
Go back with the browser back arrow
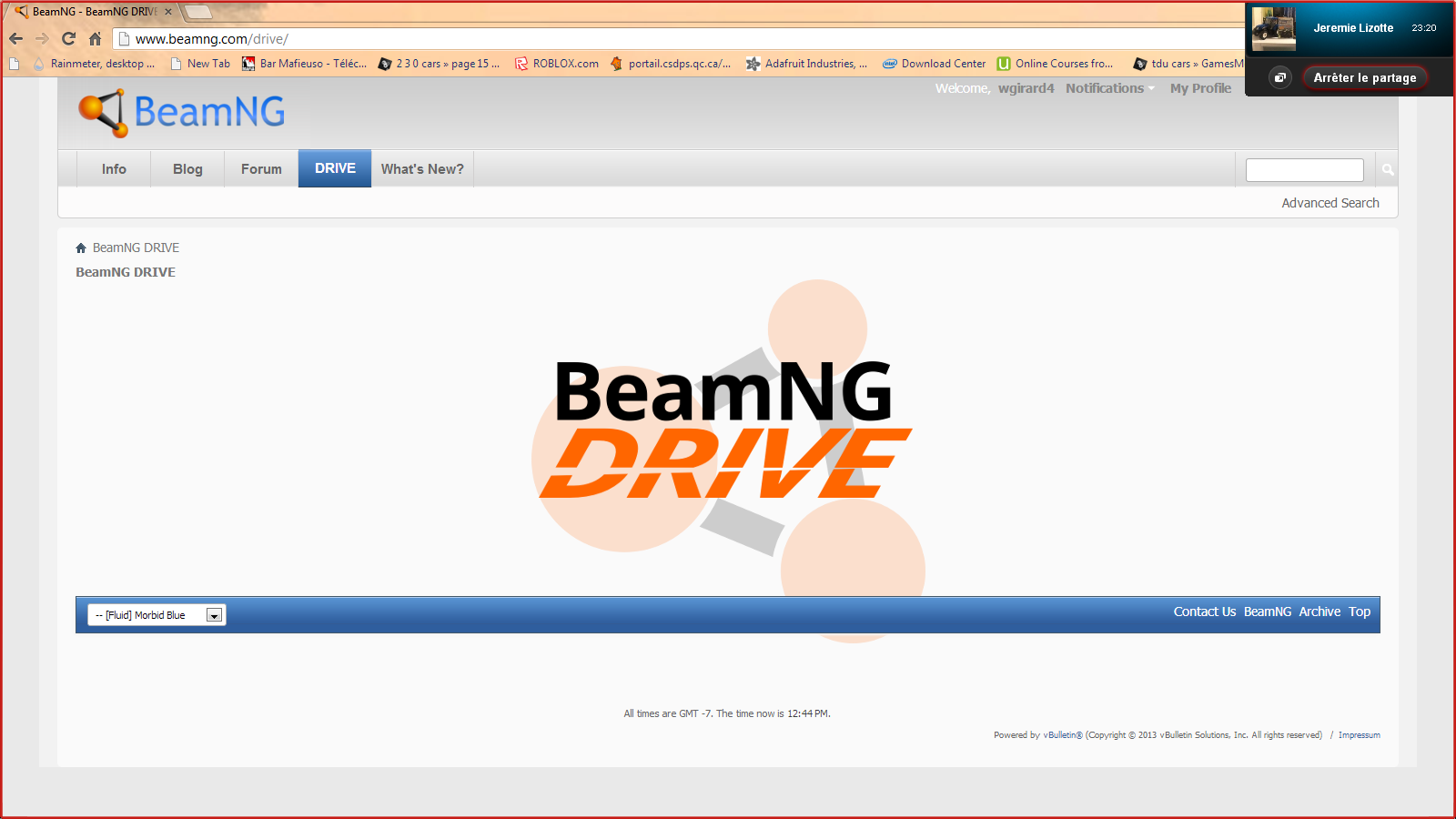tap(15, 39)
